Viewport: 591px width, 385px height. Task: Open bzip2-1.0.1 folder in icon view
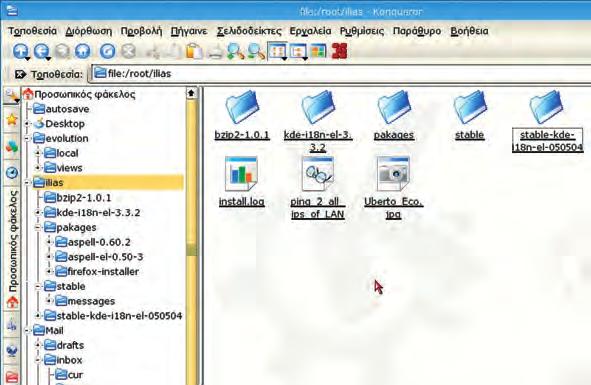(x=242, y=115)
